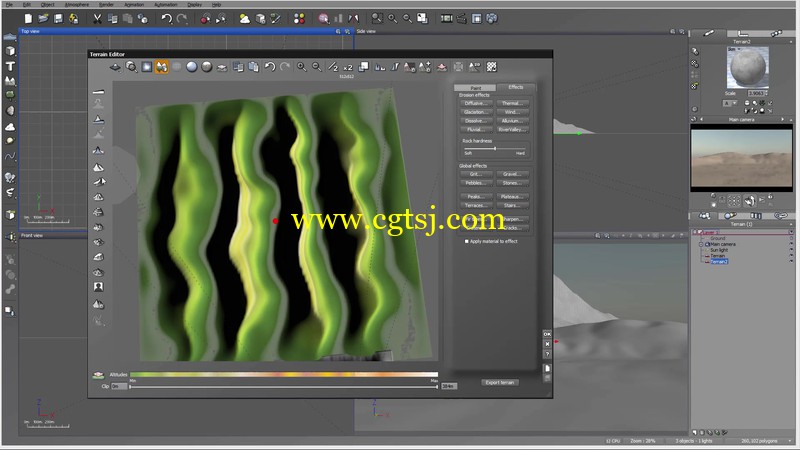Viewport: 800px width, 450px height.
Task: Select the cube primitive tool in sidebar
Action: pos(10,51)
